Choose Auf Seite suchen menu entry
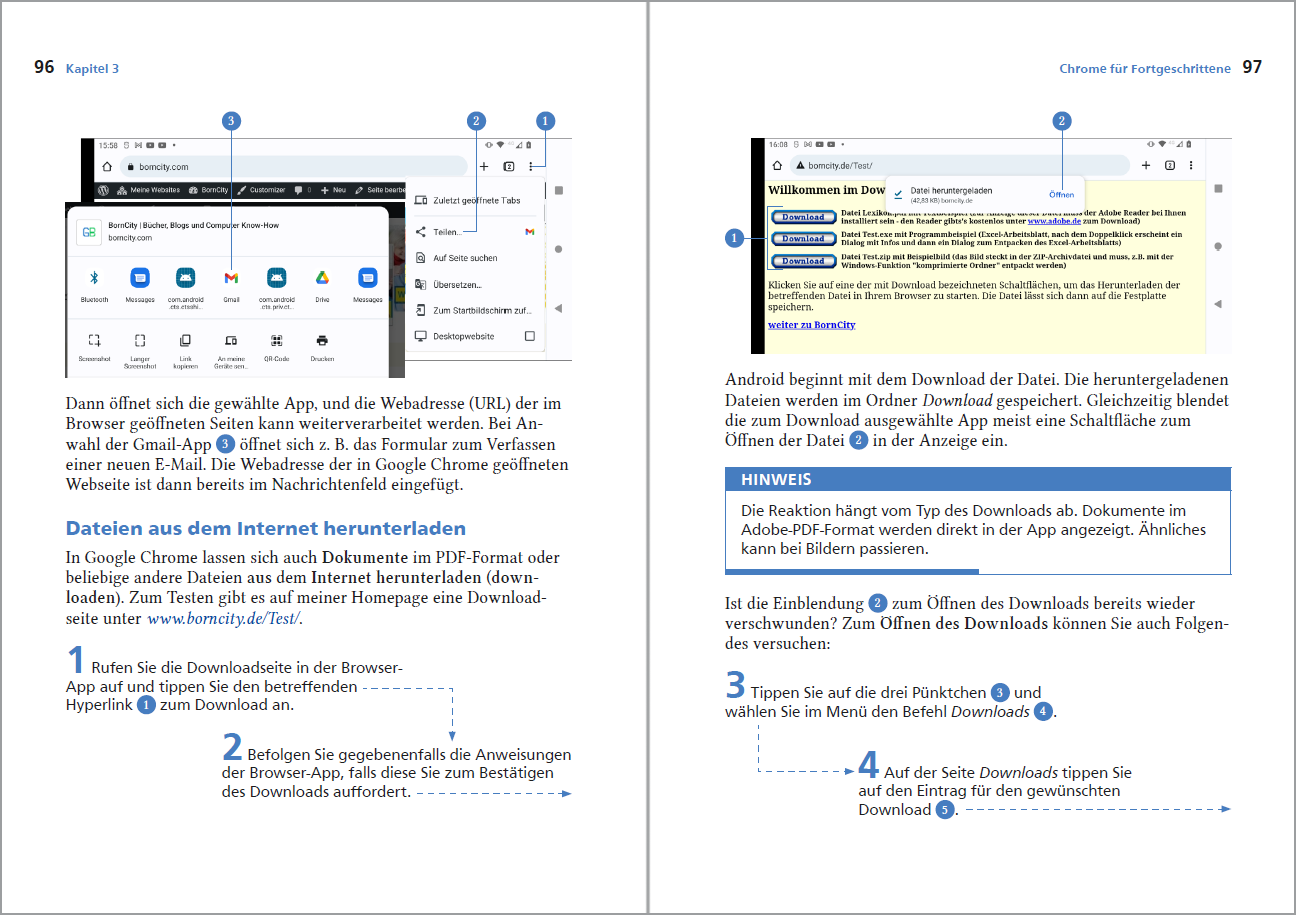The width and height of the screenshot is (1296, 915). (464, 258)
